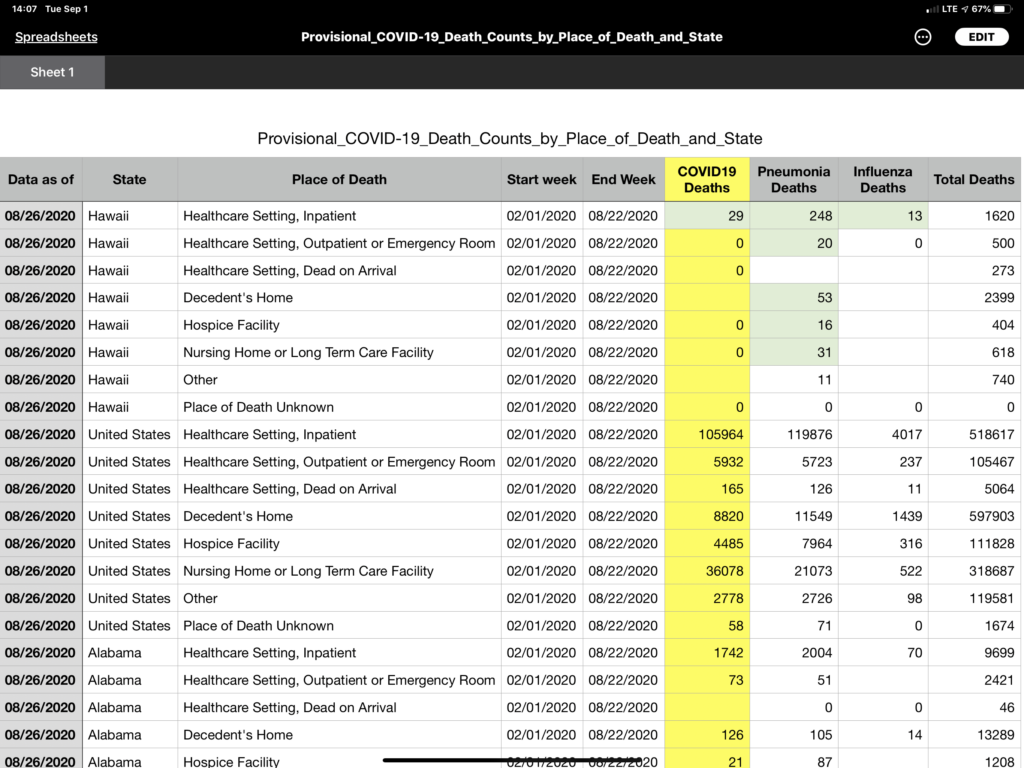Select Alabama COVID19 deaths cell 126

click(707, 735)
